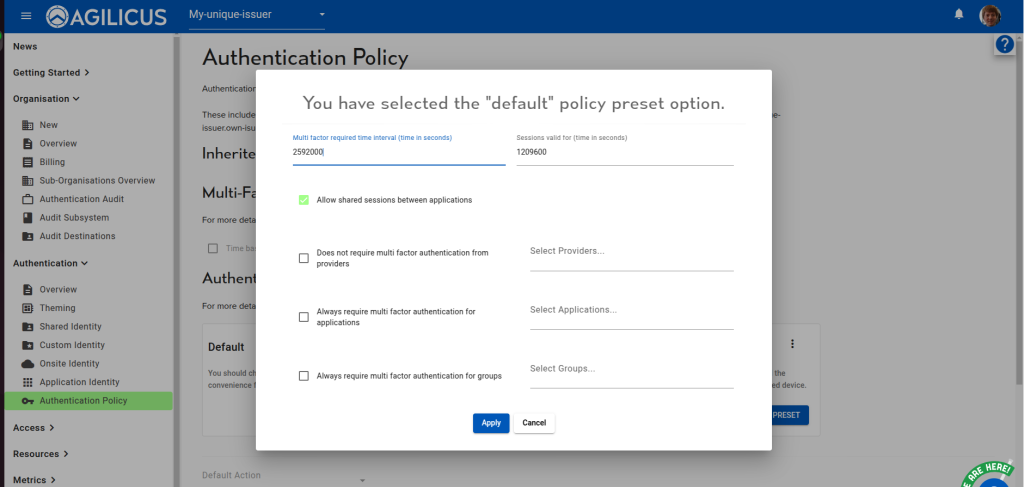The width and height of the screenshot is (1024, 487).
Task: Click the Cancel button
Action: tap(534, 423)
